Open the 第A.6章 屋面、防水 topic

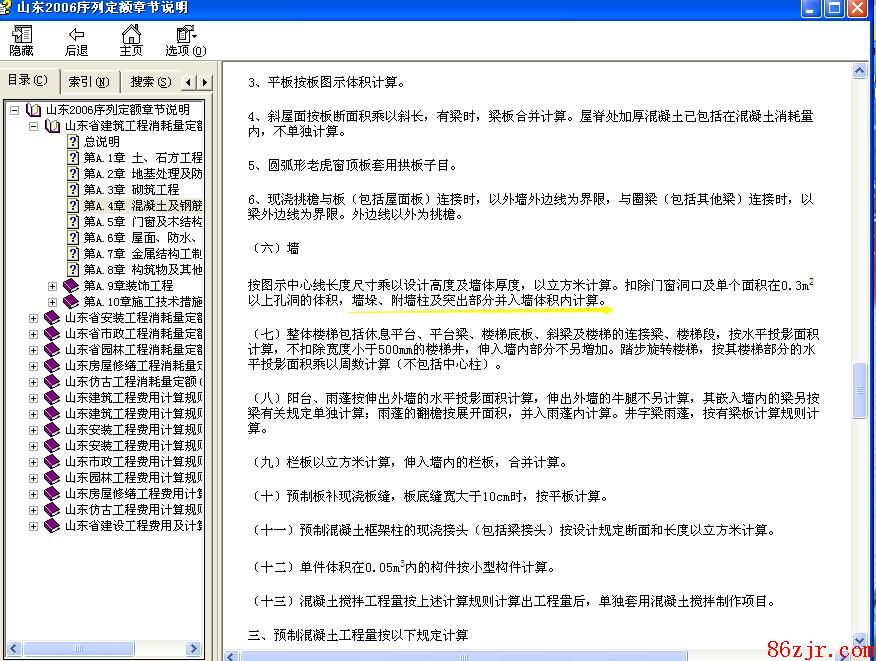[142, 238]
